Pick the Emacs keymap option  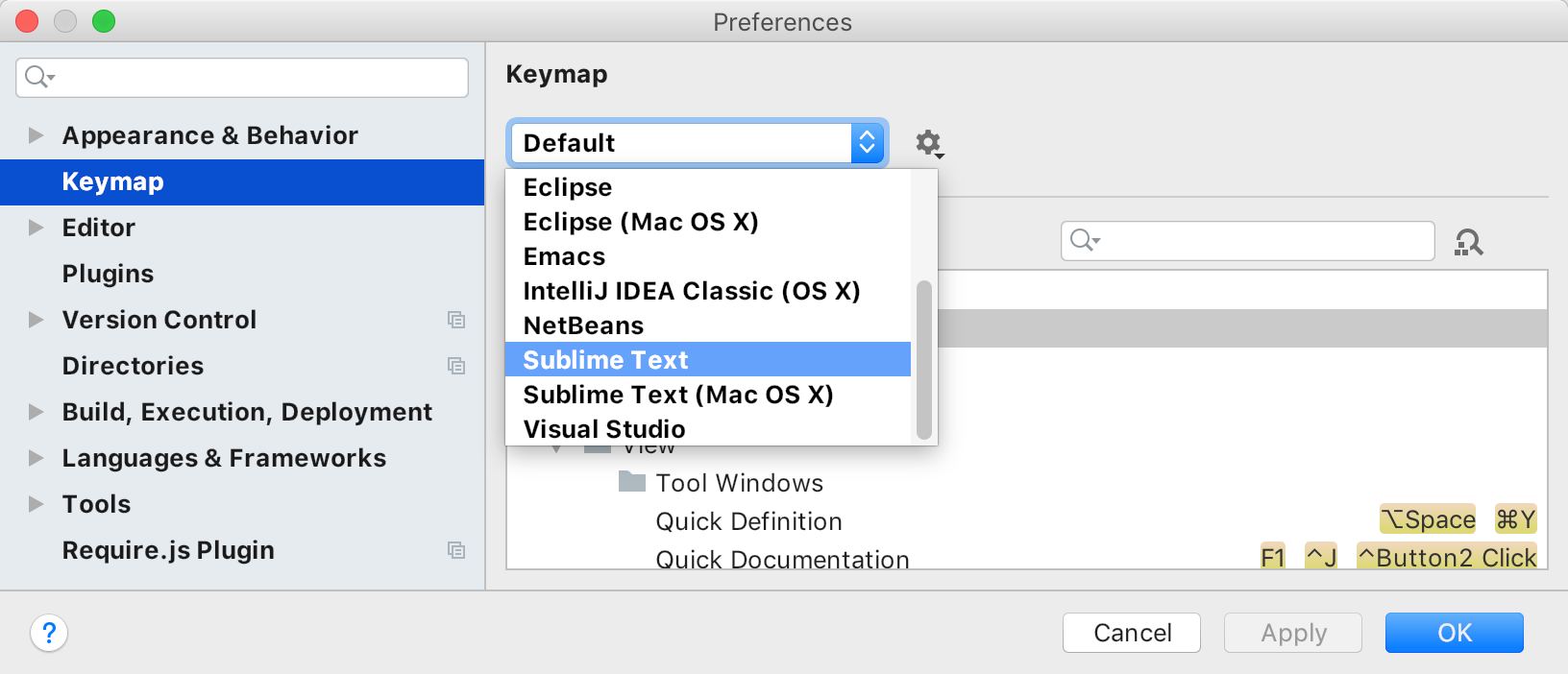click(708, 256)
